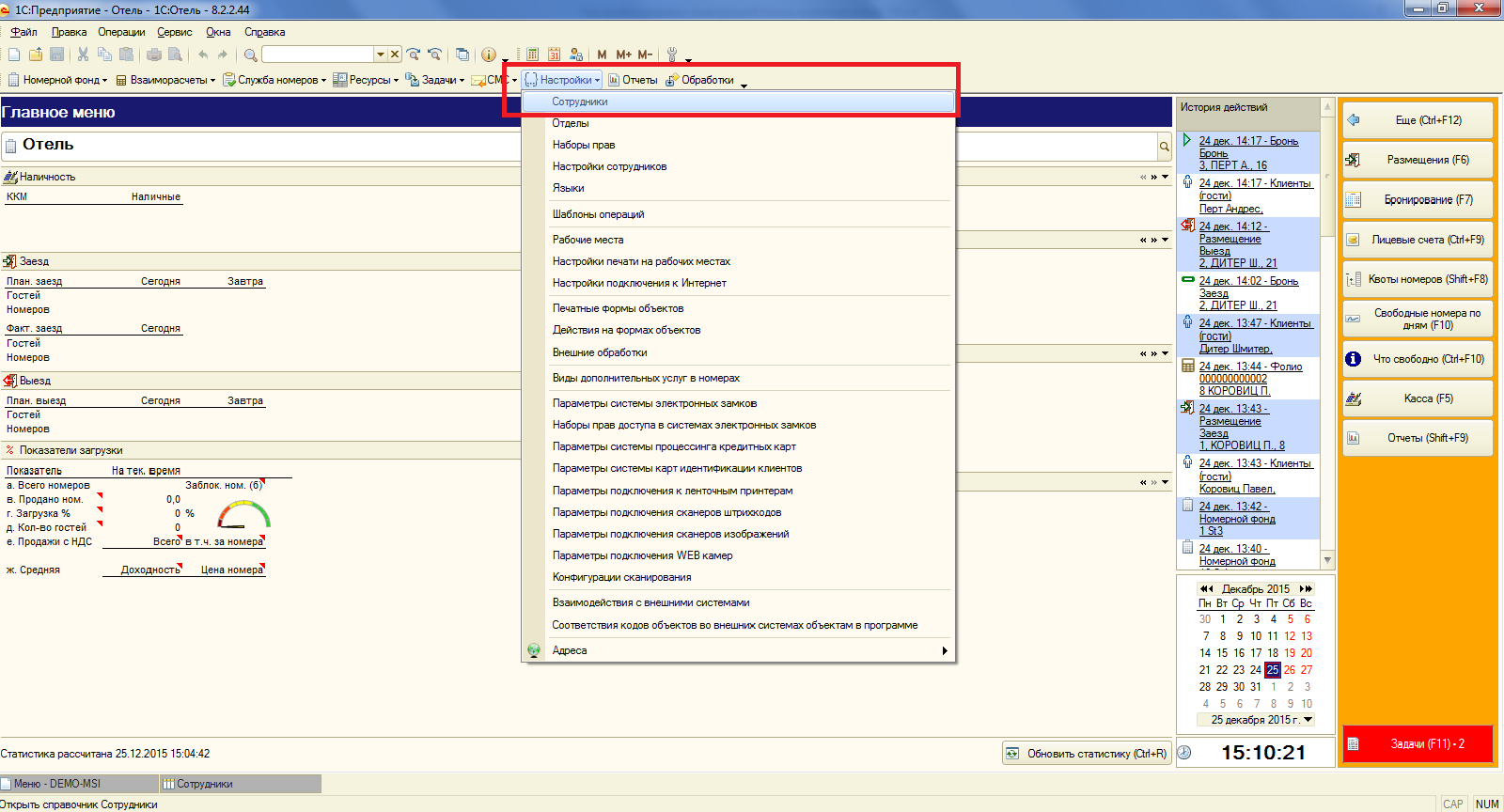The height and width of the screenshot is (812, 1504).
Task: Select December 26 in the calendar
Action: [1290, 670]
